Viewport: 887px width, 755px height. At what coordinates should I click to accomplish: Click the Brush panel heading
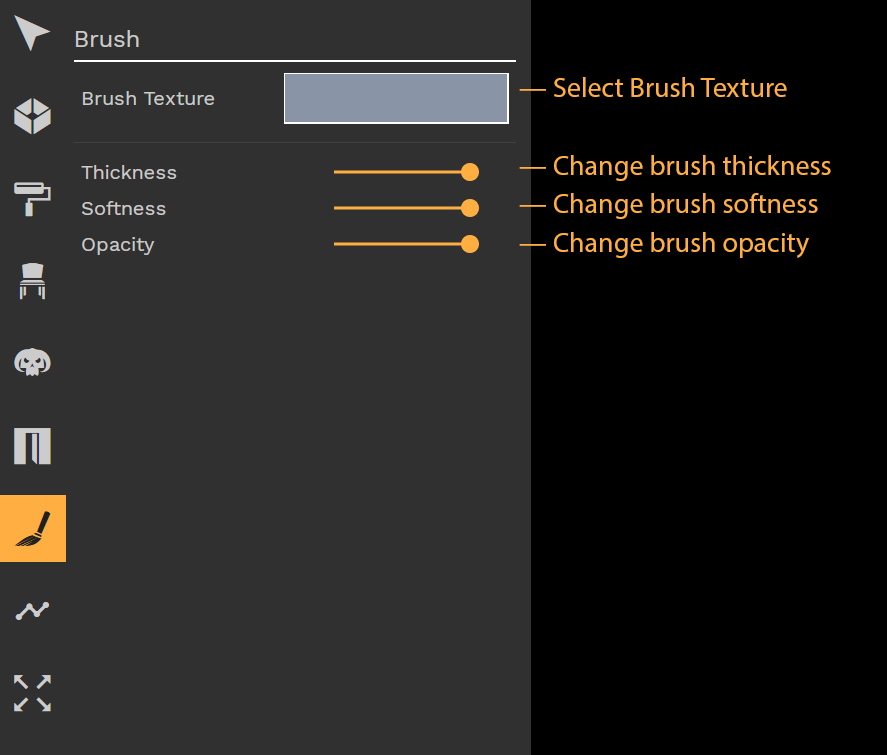pos(107,40)
